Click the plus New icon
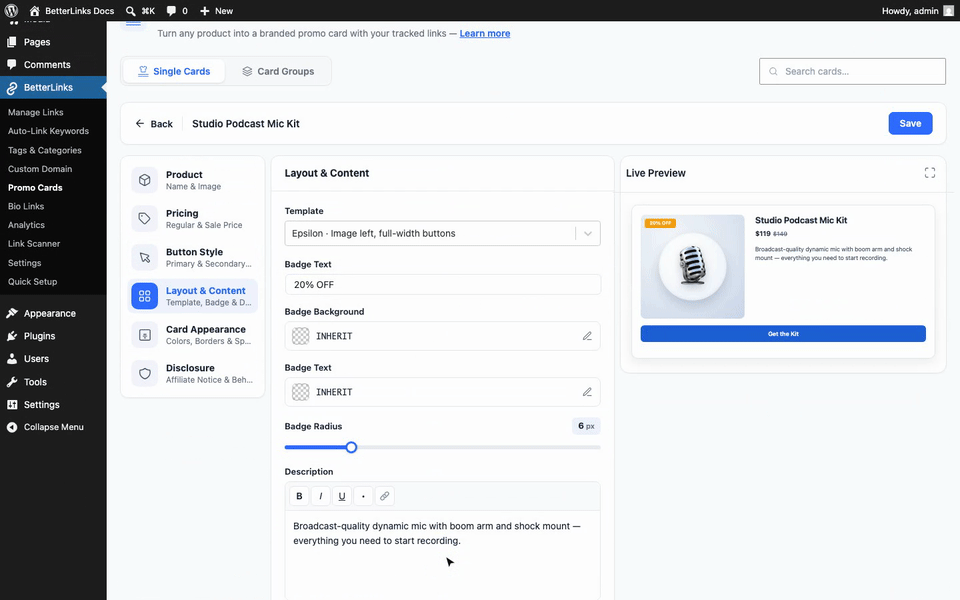Image resolution: width=960 pixels, height=600 pixels. (204, 10)
